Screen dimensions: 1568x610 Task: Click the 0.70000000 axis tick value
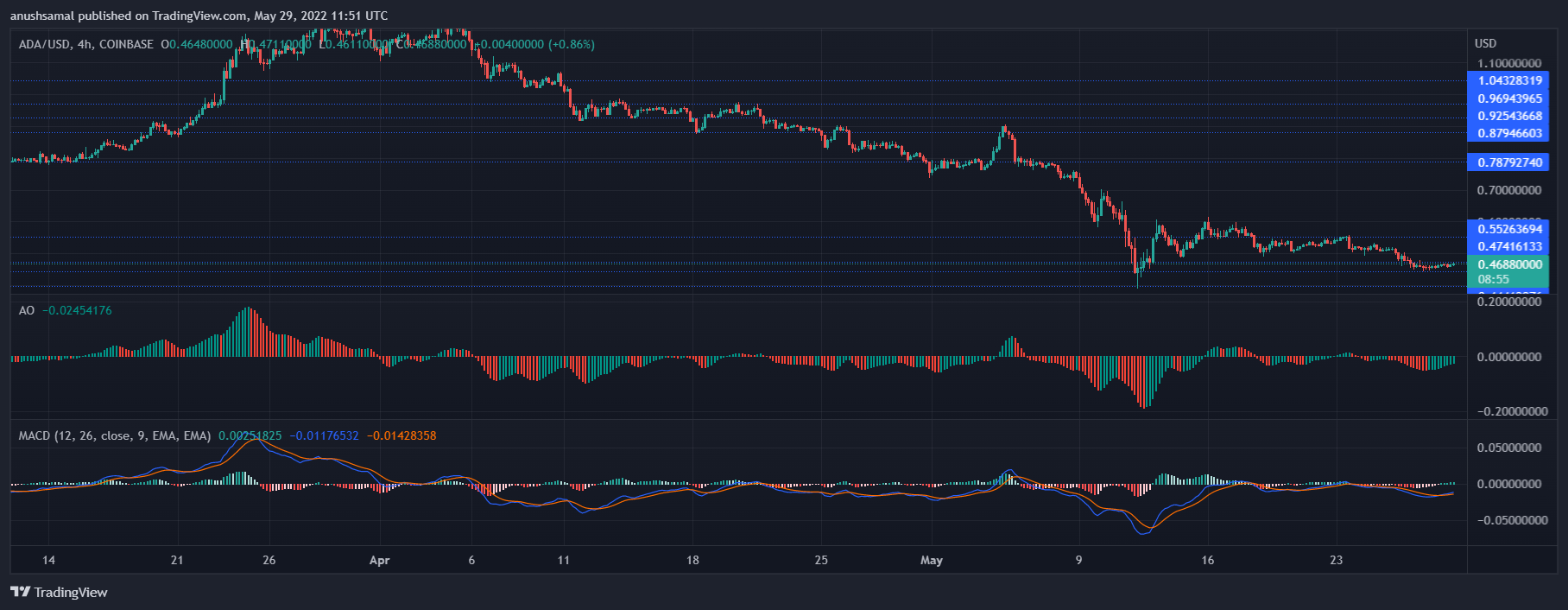pyautogui.click(x=1509, y=190)
